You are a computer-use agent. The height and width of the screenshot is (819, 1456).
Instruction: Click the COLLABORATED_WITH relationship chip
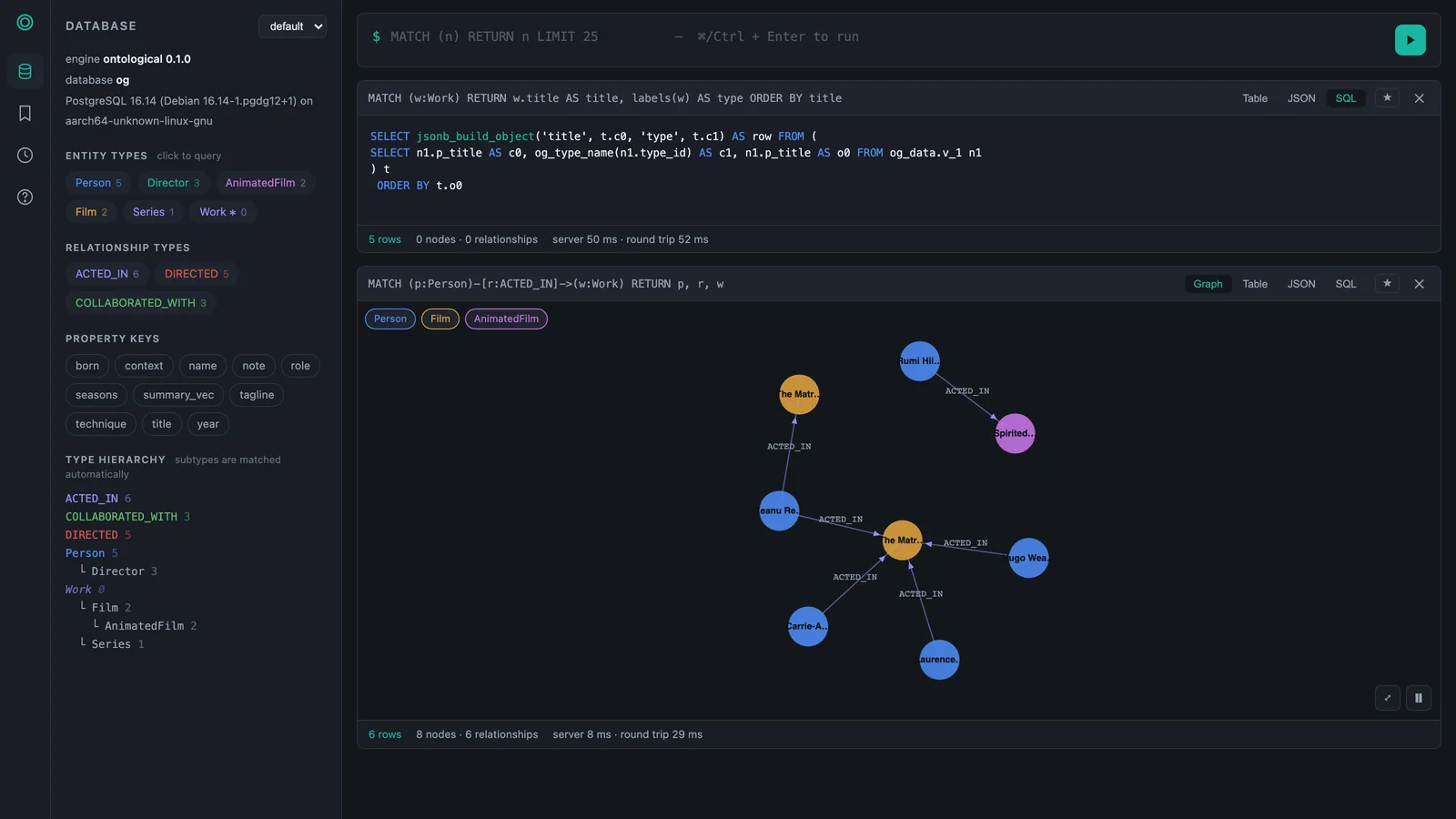pyautogui.click(x=140, y=303)
